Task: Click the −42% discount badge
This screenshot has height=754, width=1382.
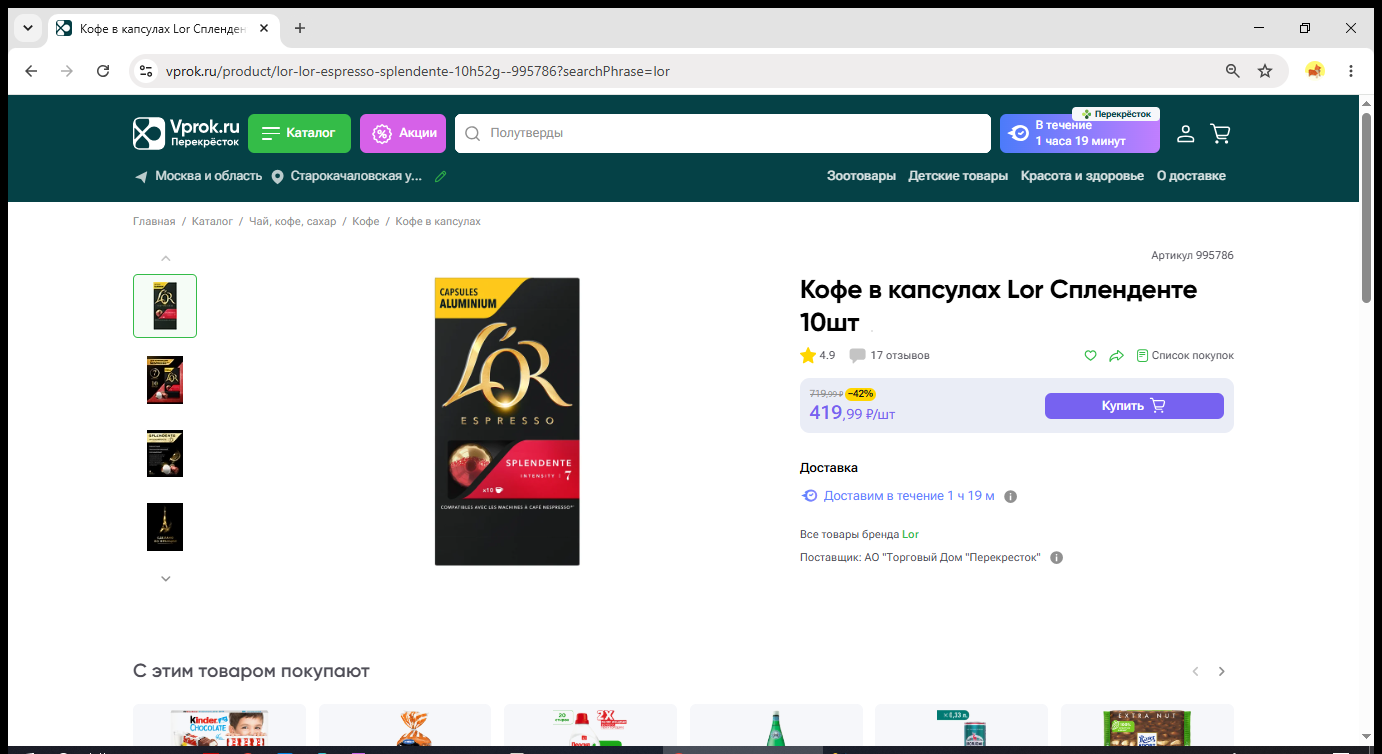Action: coord(860,394)
